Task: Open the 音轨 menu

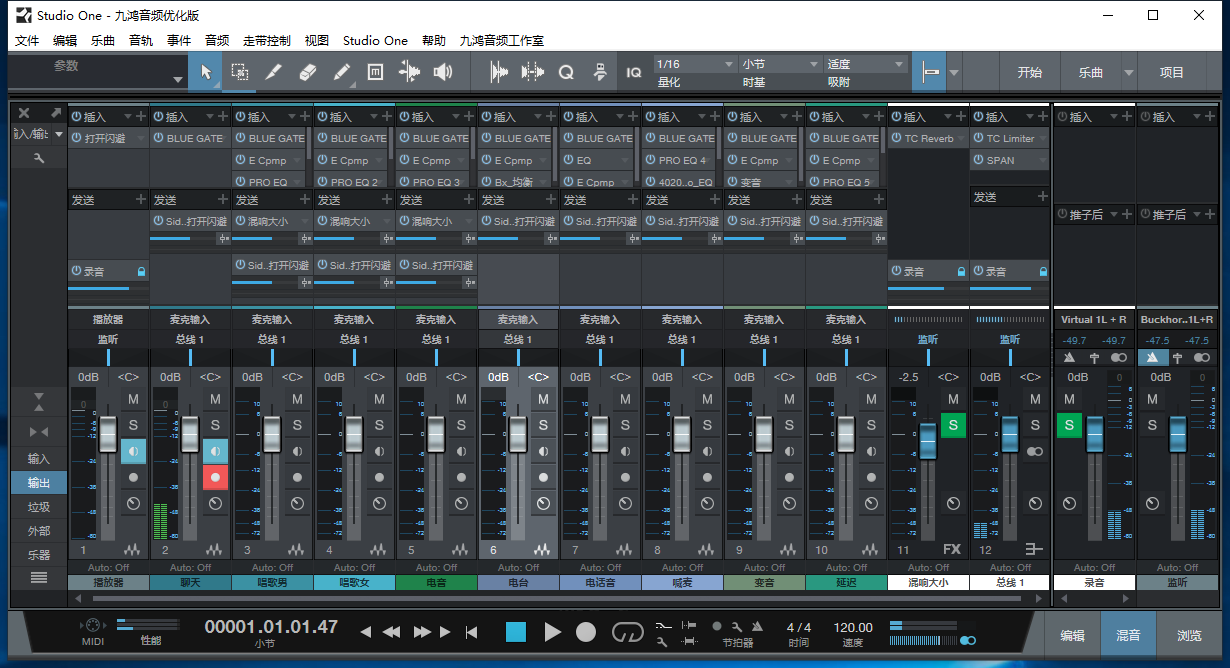Action: click(x=141, y=41)
